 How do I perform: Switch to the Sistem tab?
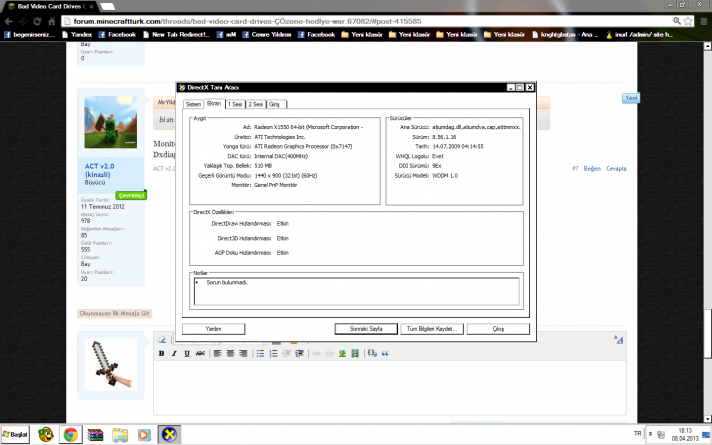193,104
